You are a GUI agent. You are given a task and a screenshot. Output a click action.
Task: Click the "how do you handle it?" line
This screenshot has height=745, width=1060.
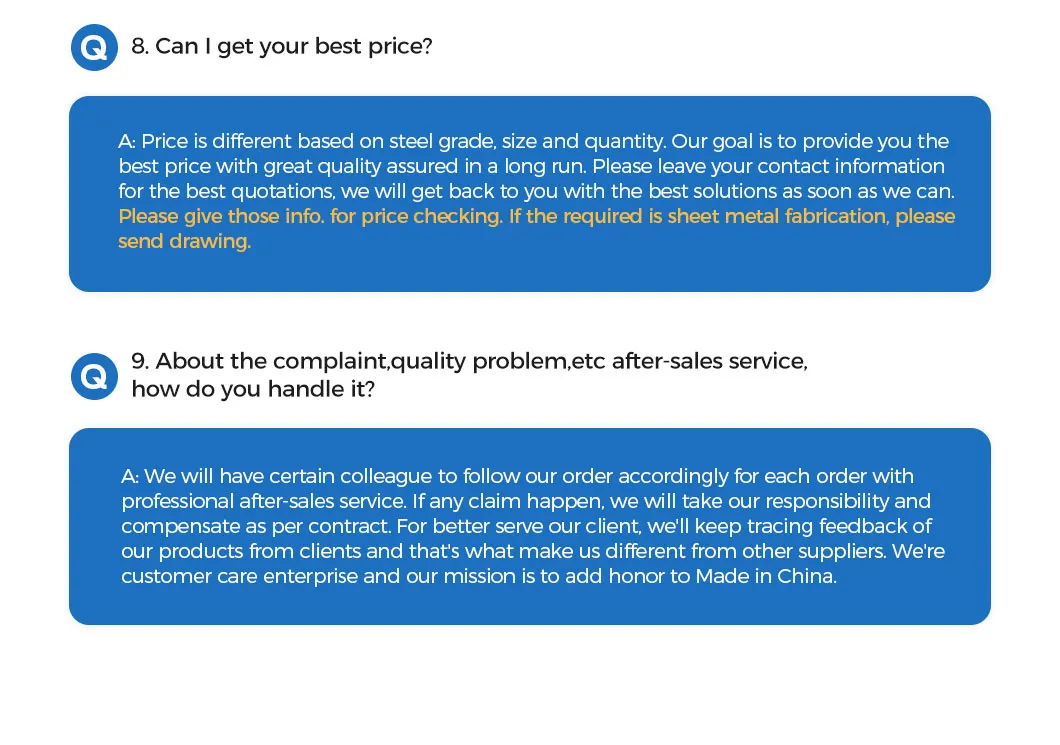tap(253, 389)
